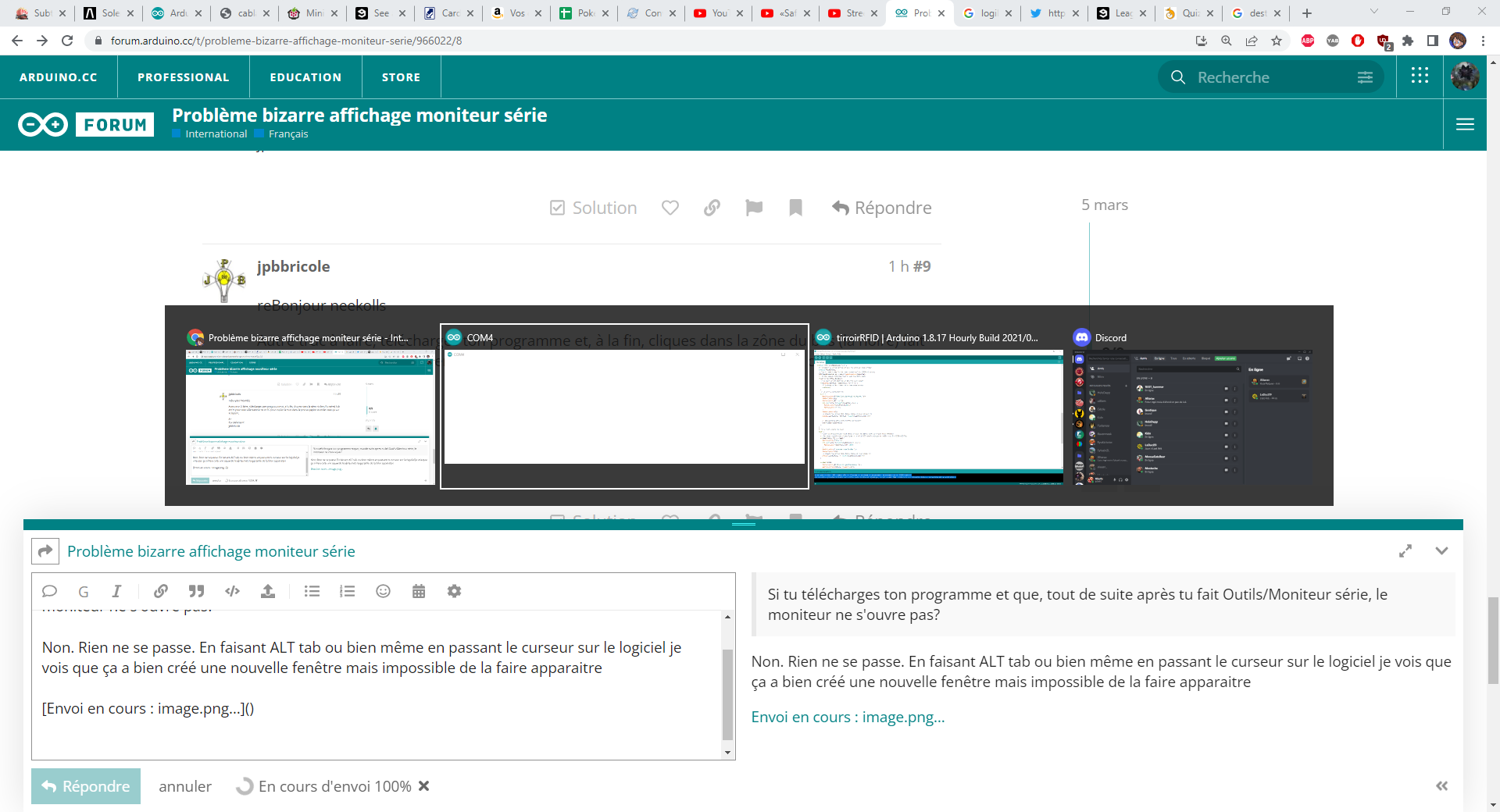Open the EDUCATION menu item
Viewport: 1500px width, 812px height.
tap(305, 77)
